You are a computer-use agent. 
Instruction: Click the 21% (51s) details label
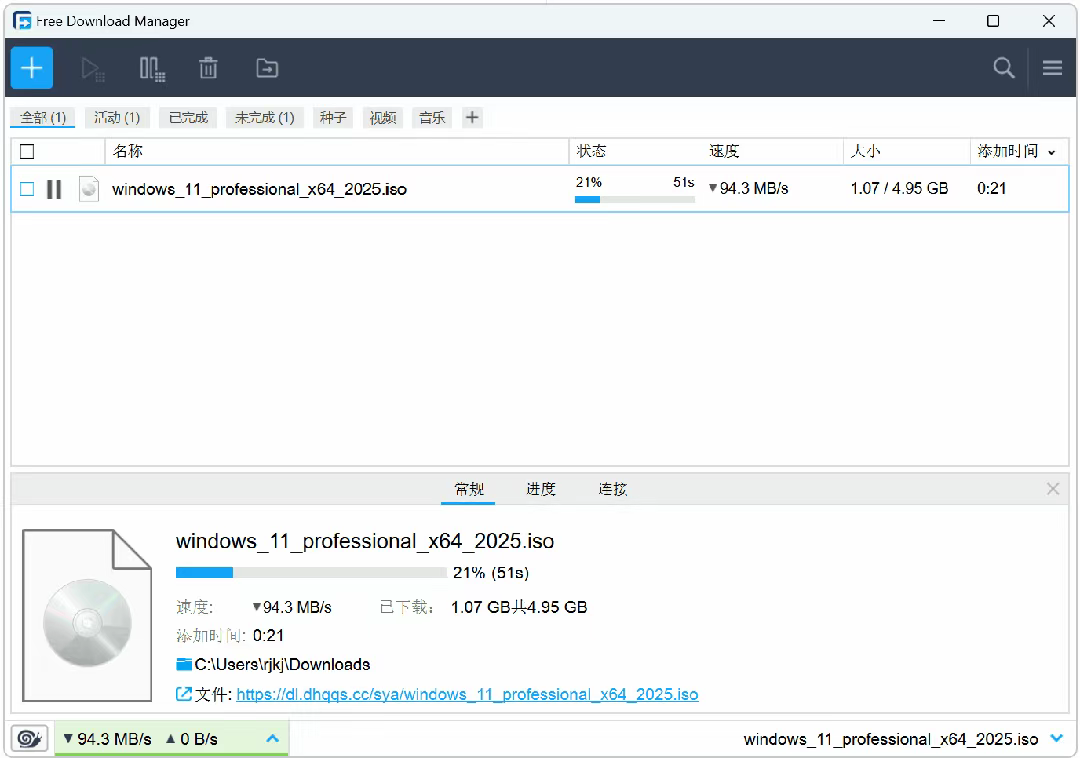point(491,573)
